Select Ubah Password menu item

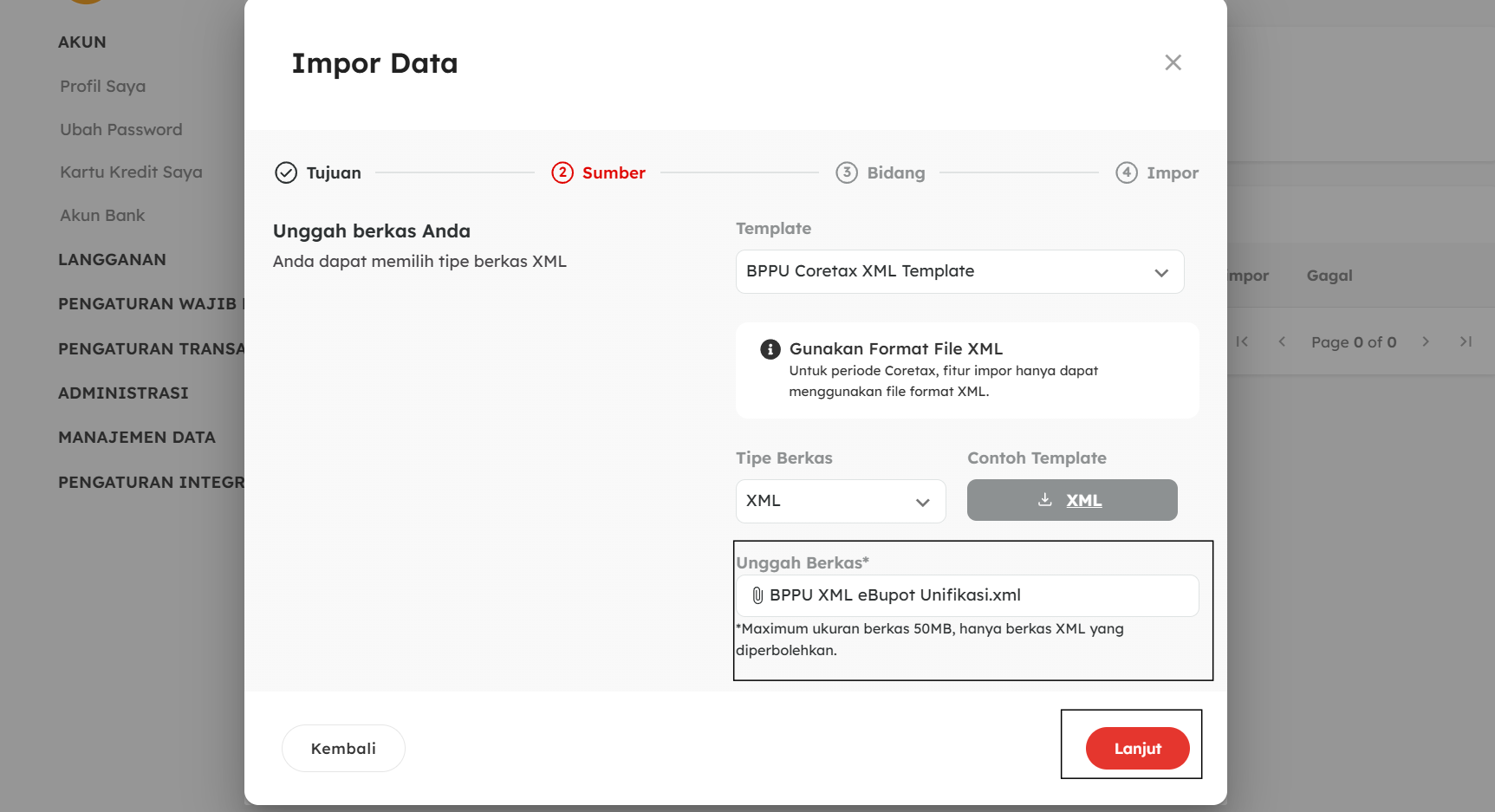(120, 130)
